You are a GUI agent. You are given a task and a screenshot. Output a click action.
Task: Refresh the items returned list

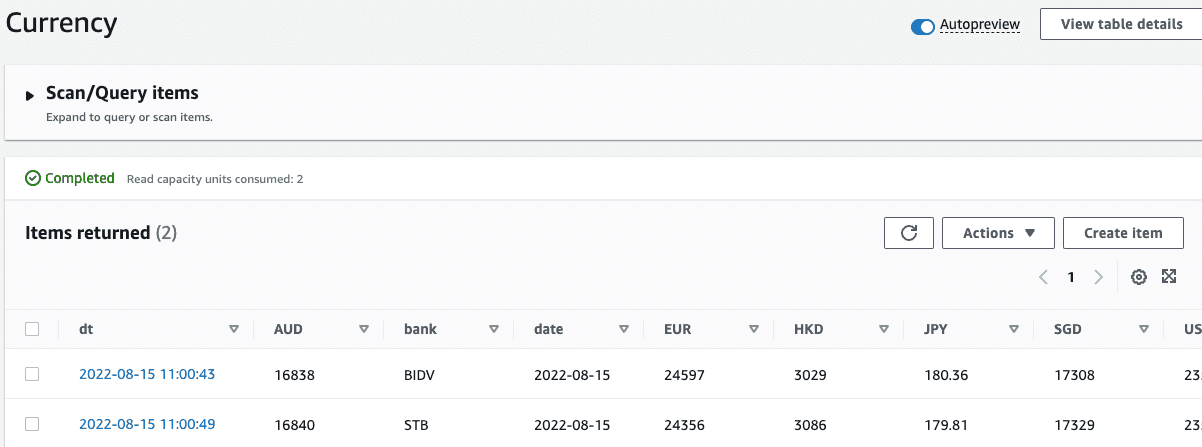click(x=909, y=233)
